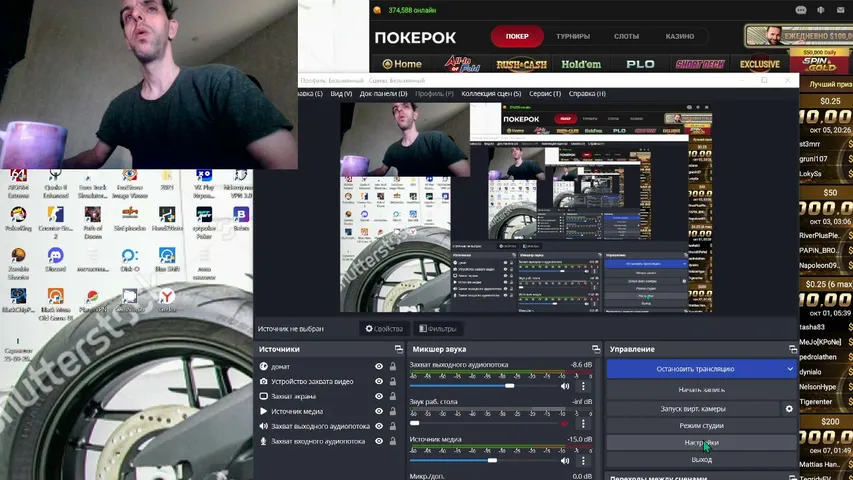The image size is (853, 480).
Task: Select the Hold'em game tab
Action: tap(581, 64)
